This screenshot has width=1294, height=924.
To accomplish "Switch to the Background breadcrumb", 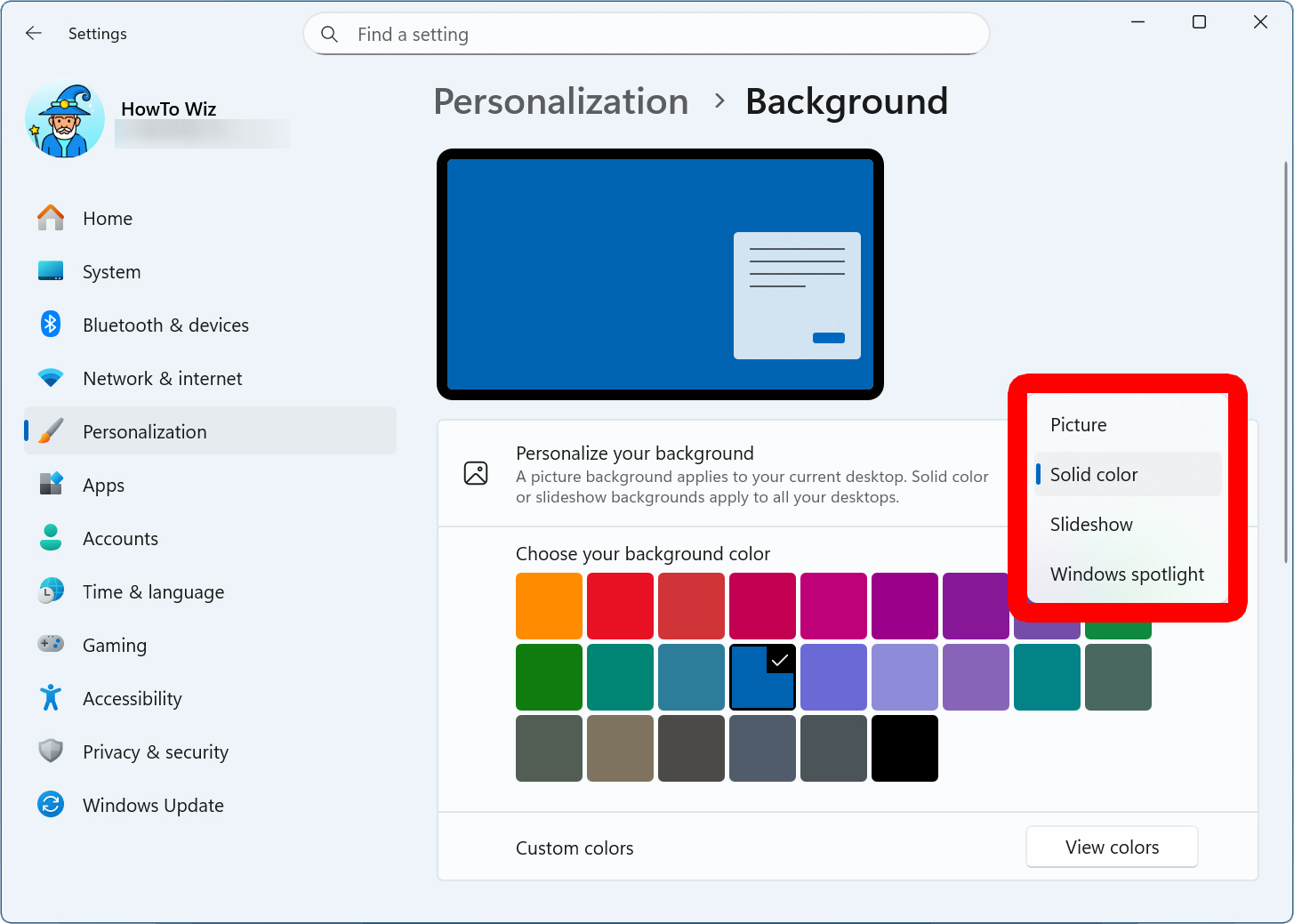I will pos(846,101).
